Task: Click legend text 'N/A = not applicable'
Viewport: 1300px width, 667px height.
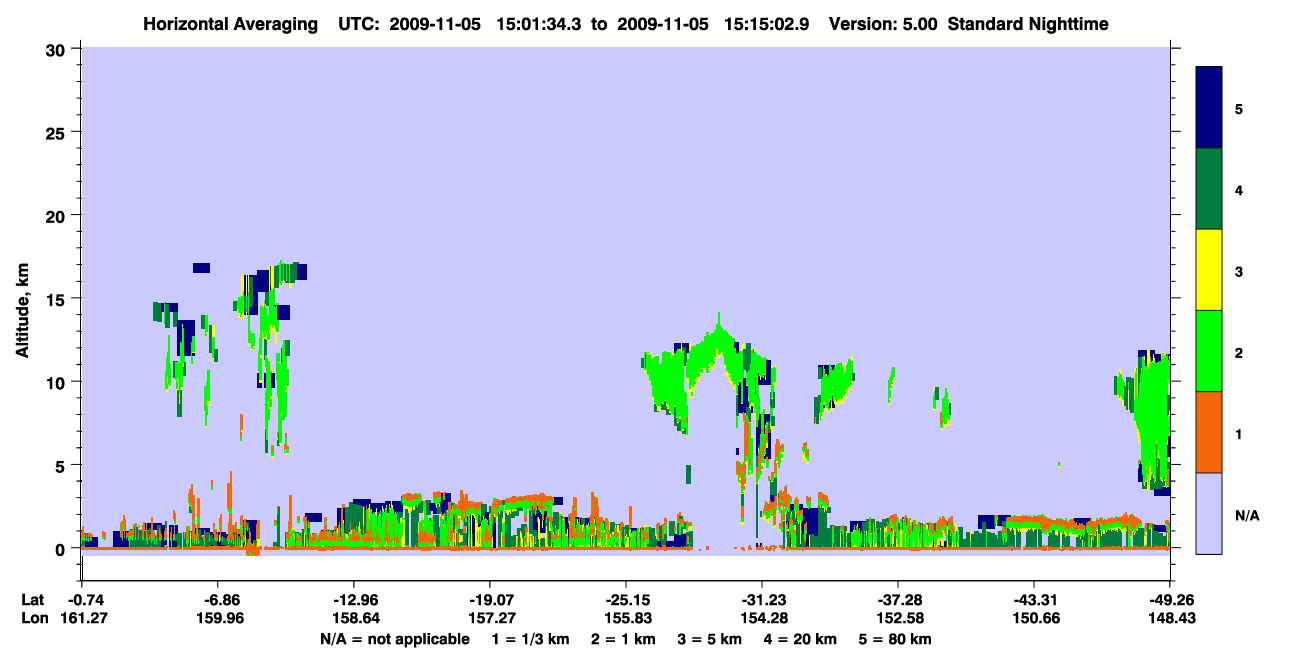Action: pyautogui.click(x=394, y=639)
